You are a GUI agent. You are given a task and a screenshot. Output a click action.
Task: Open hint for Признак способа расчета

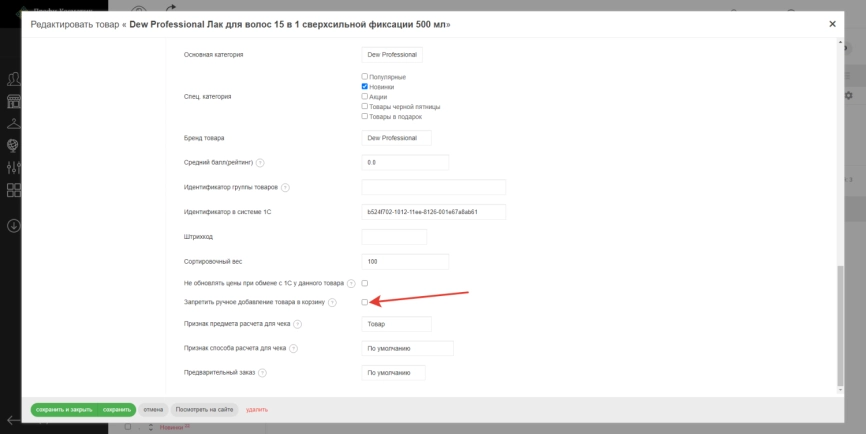point(293,348)
